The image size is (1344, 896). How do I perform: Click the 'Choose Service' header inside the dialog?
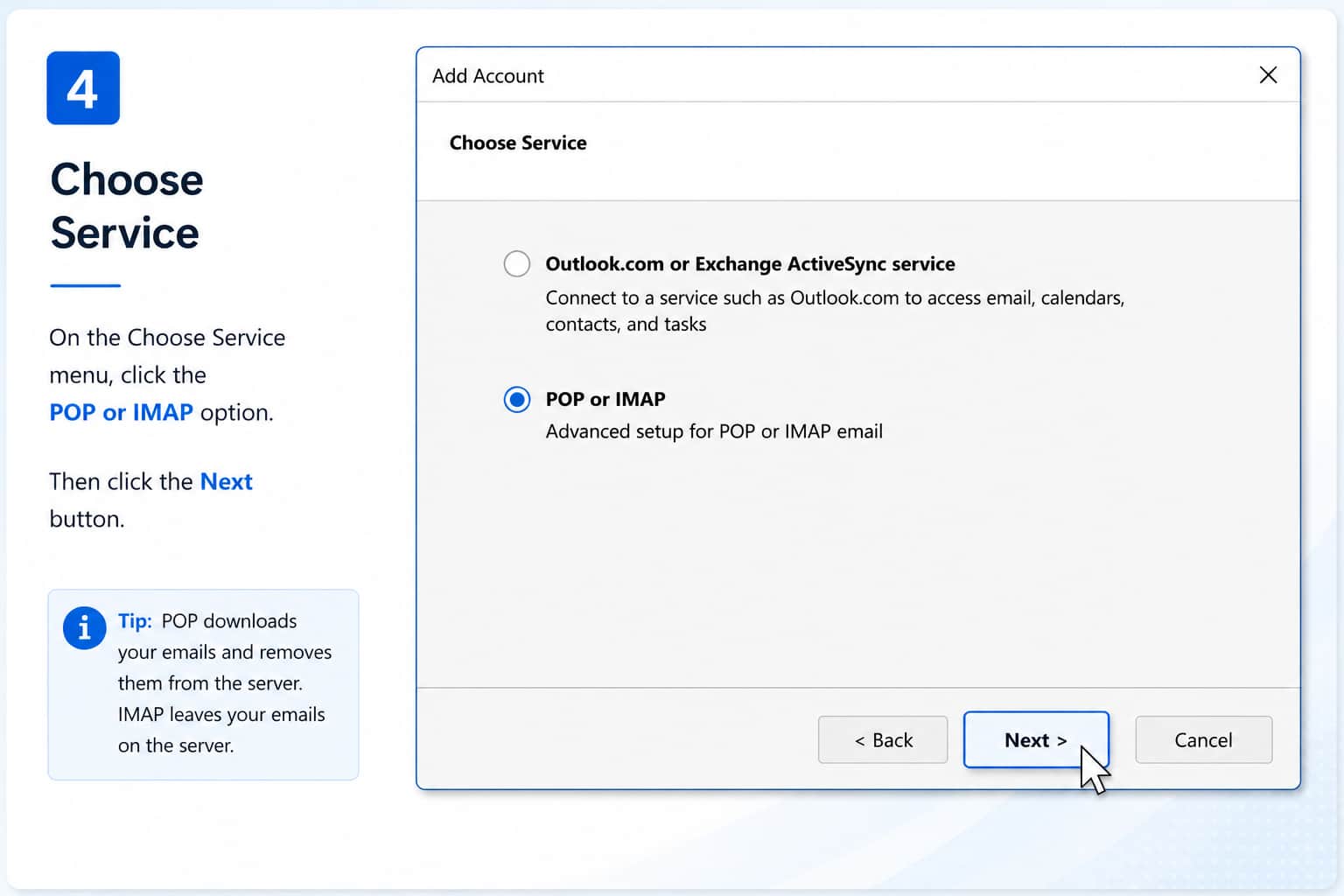(518, 143)
